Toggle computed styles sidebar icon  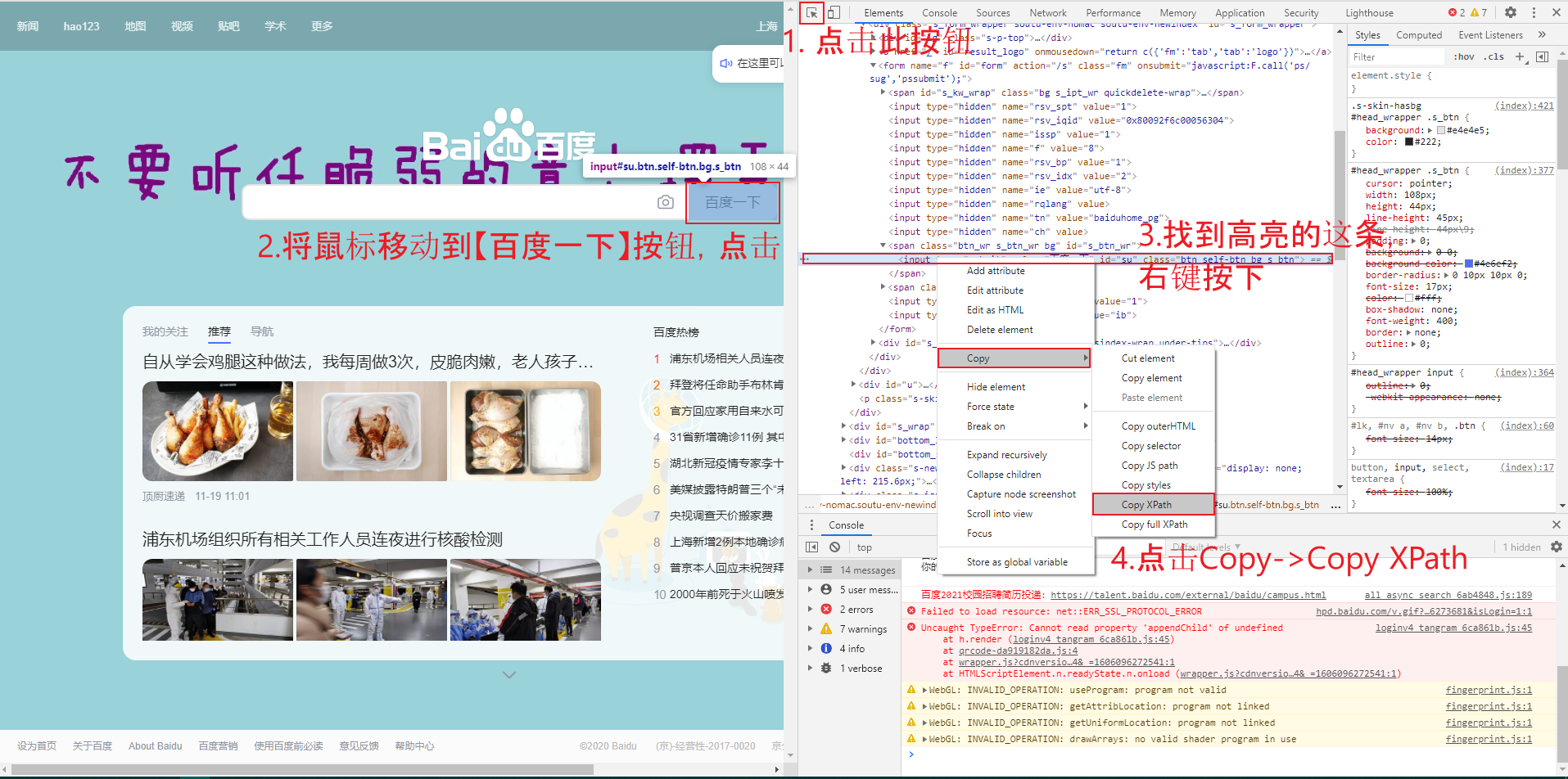[1543, 56]
